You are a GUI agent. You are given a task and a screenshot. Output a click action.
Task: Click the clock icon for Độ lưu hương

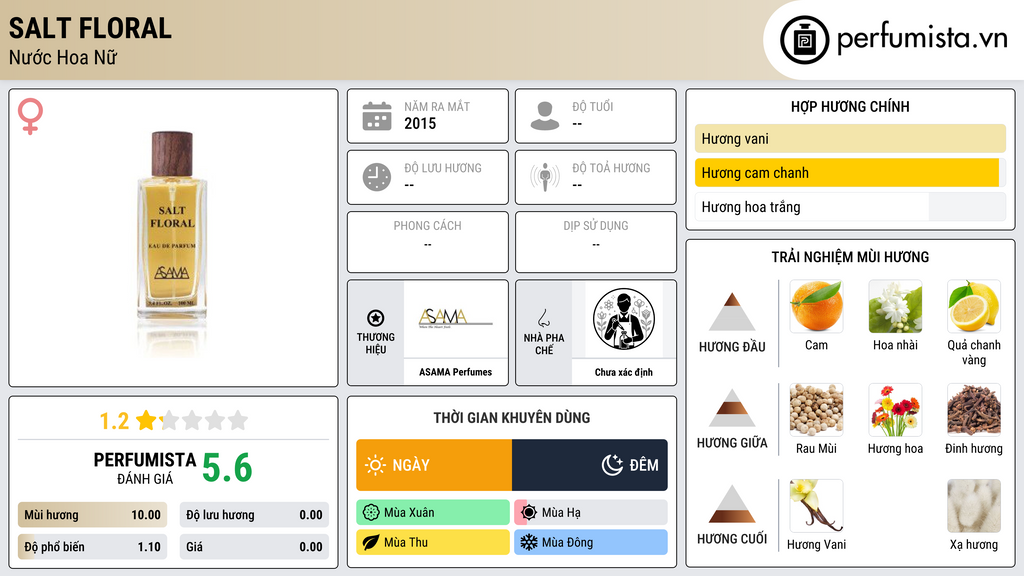(x=377, y=177)
